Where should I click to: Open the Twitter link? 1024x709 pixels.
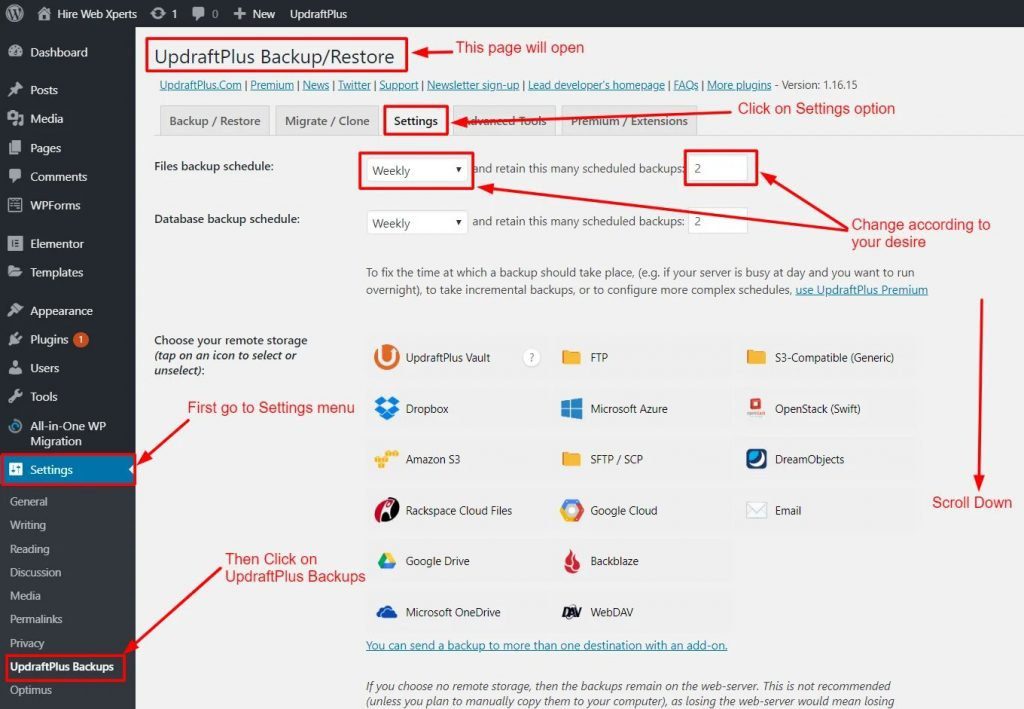[354, 85]
